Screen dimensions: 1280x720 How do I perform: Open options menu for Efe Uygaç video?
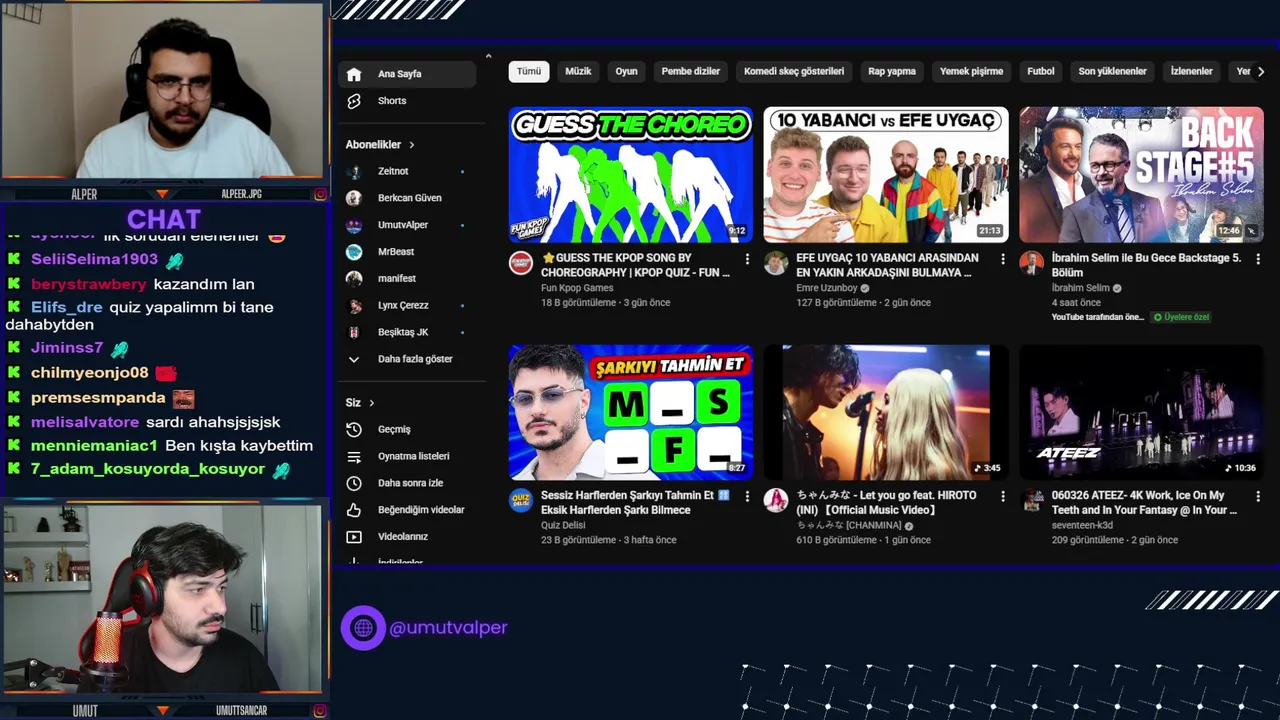pos(1003,259)
